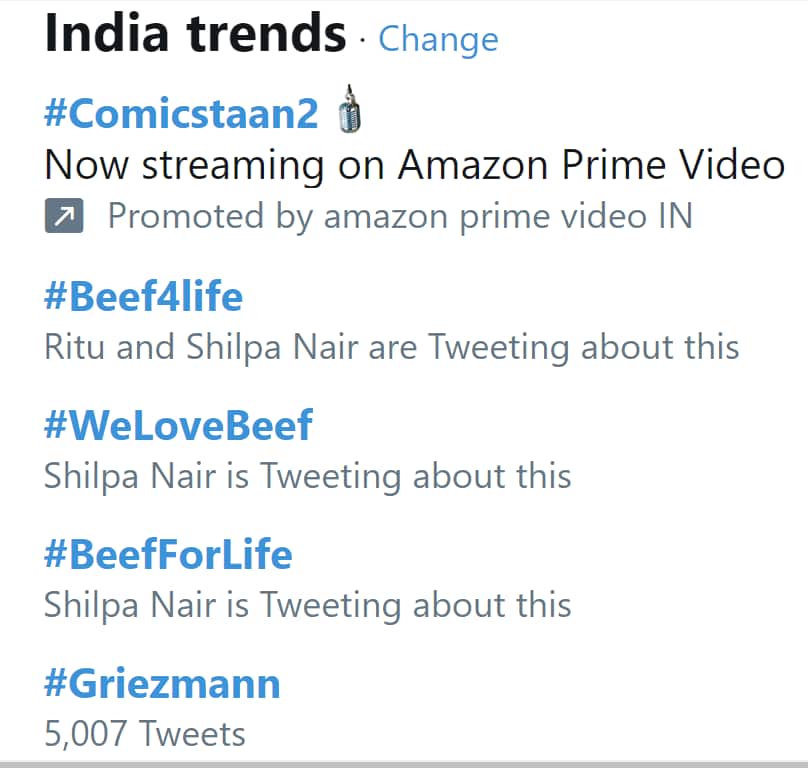This screenshot has height=768, width=808.
Task: Open the #WeLoveBeef trend
Action: click(x=177, y=425)
